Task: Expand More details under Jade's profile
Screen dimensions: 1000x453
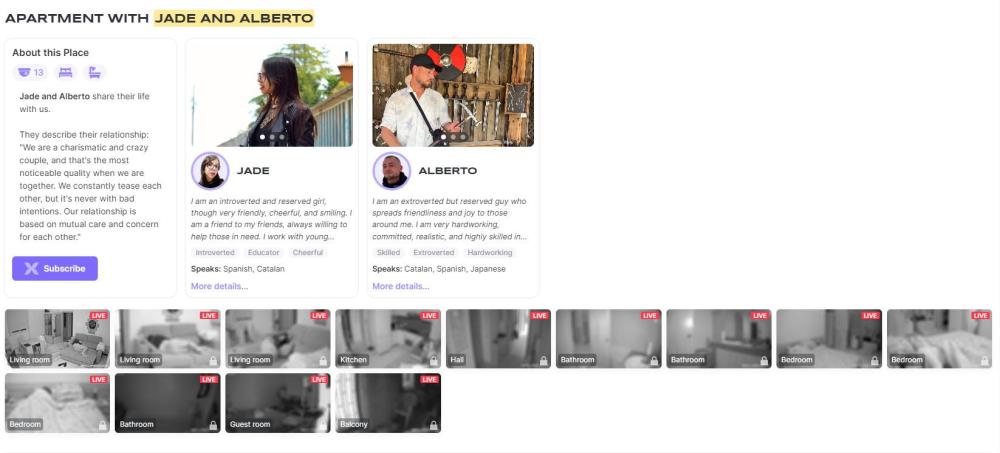Action: (219, 286)
